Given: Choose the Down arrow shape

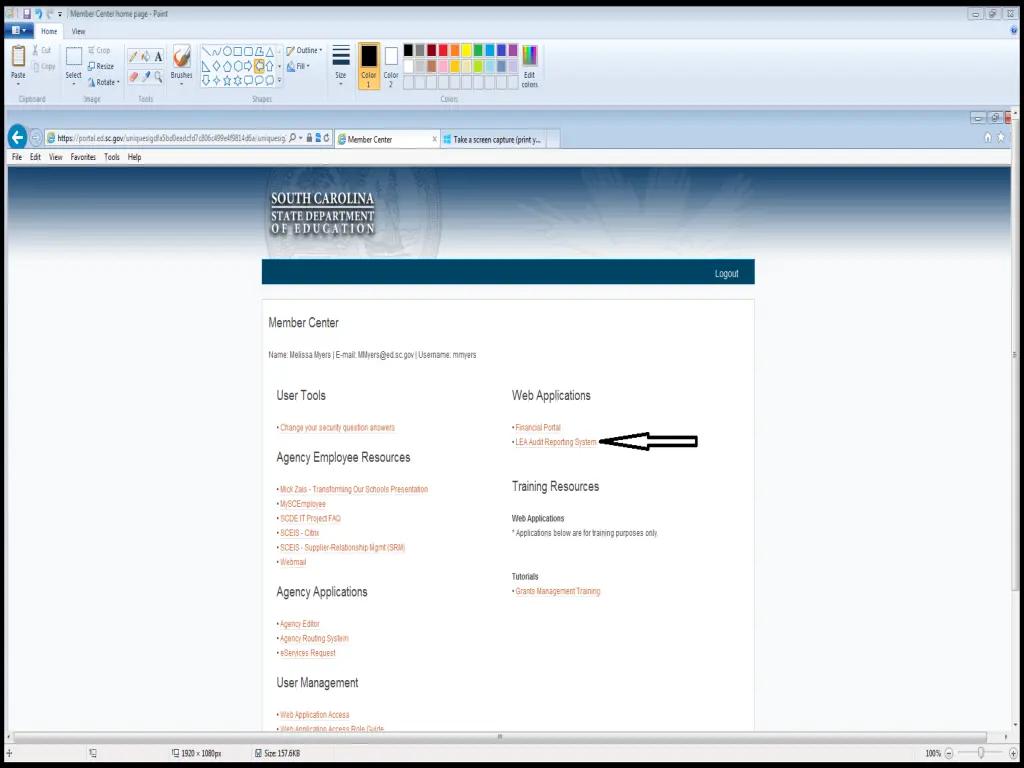Looking at the screenshot, I should pos(206,80).
